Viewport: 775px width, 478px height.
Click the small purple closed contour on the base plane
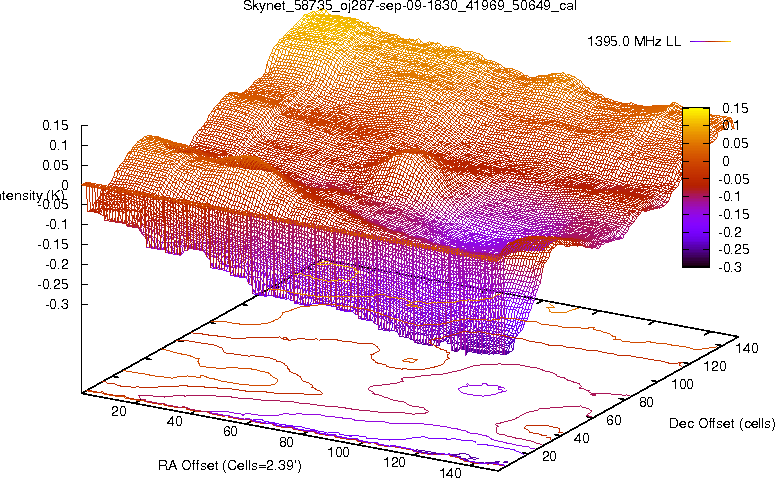[482, 389]
